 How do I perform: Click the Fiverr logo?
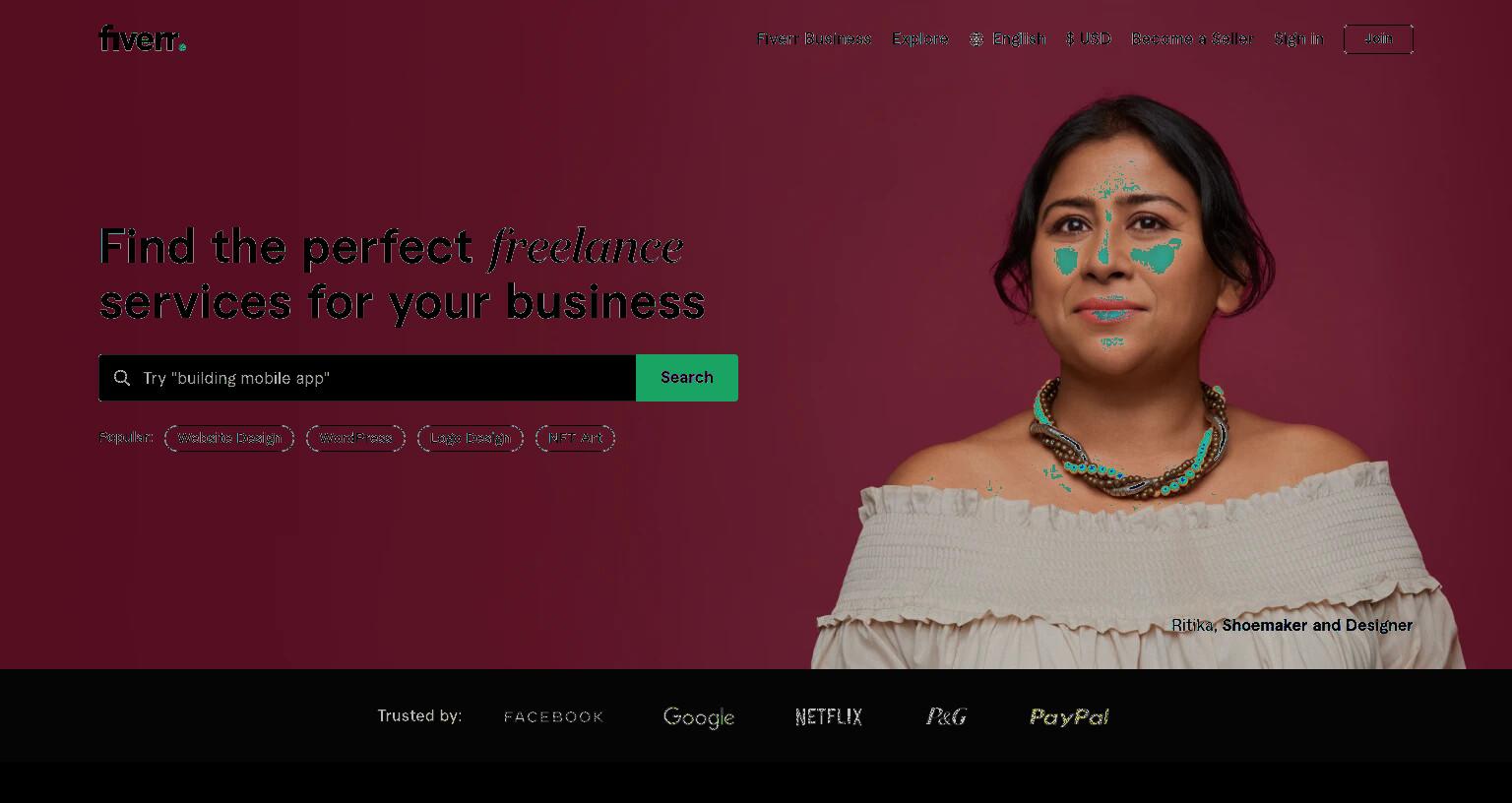point(143,38)
